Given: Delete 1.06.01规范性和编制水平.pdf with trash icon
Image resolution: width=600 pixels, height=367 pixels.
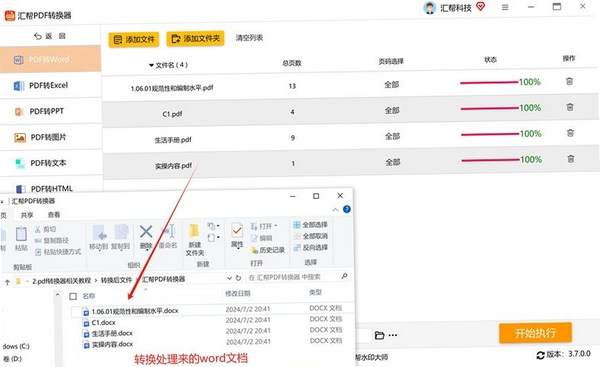Looking at the screenshot, I should click(x=569, y=81).
